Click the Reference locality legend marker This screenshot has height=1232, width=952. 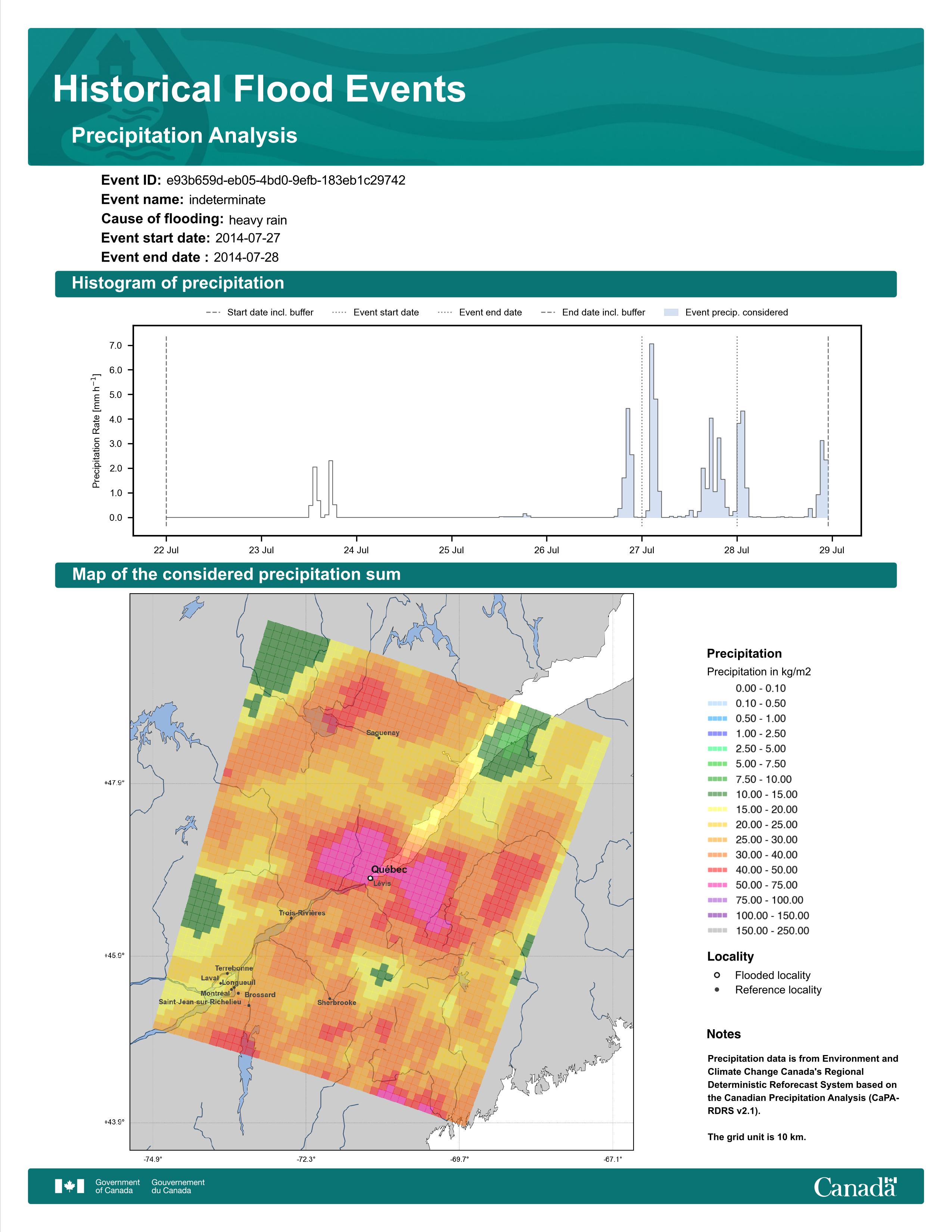(717, 989)
